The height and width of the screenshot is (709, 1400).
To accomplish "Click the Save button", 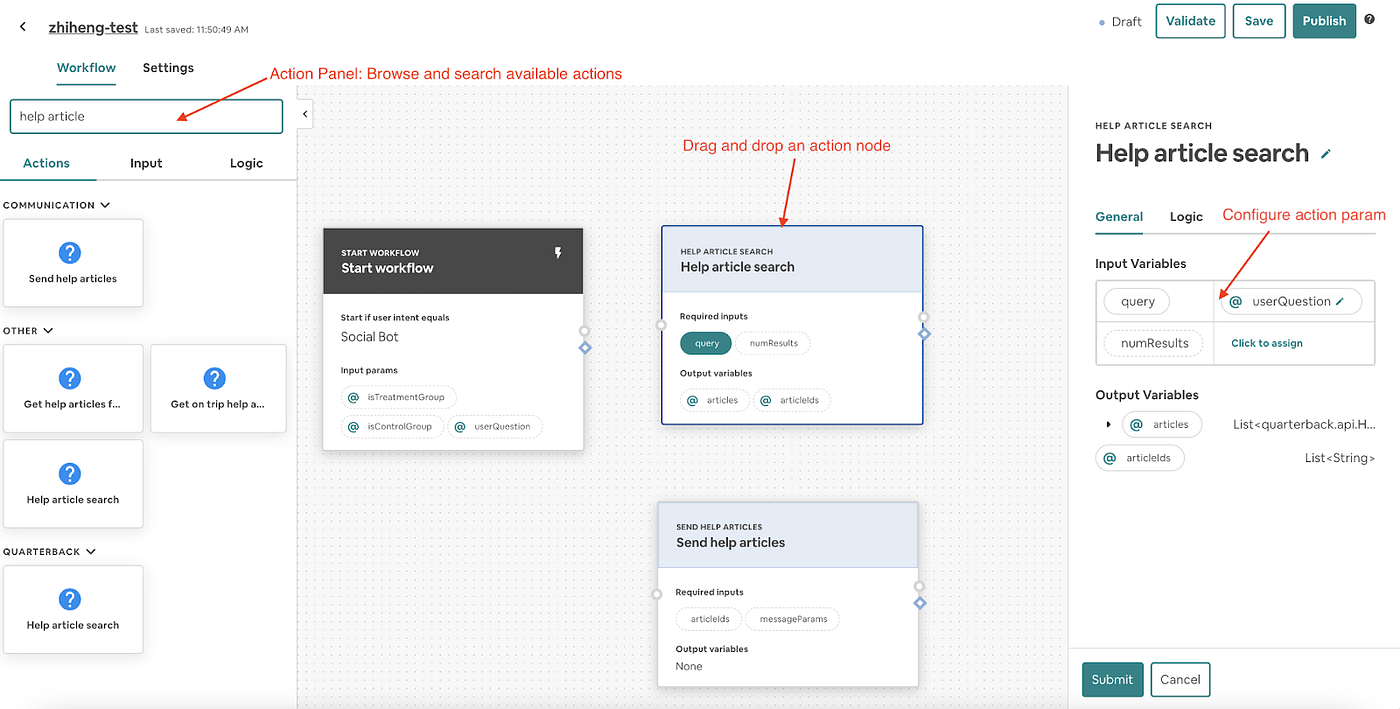I will 1259,21.
